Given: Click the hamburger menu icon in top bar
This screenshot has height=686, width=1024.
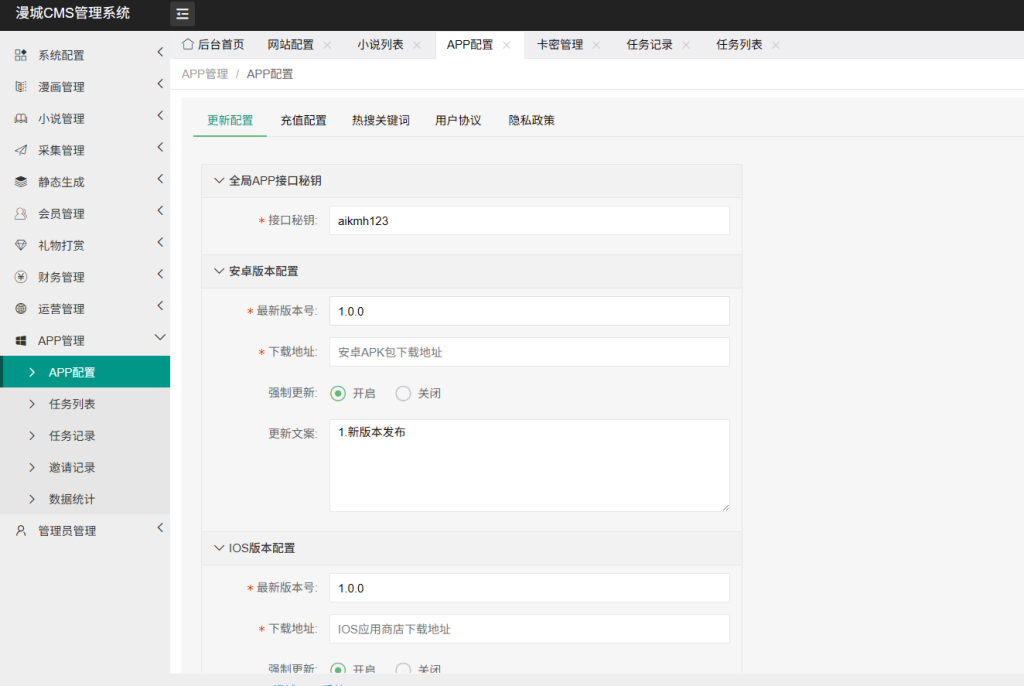Looking at the screenshot, I should click(x=181, y=14).
